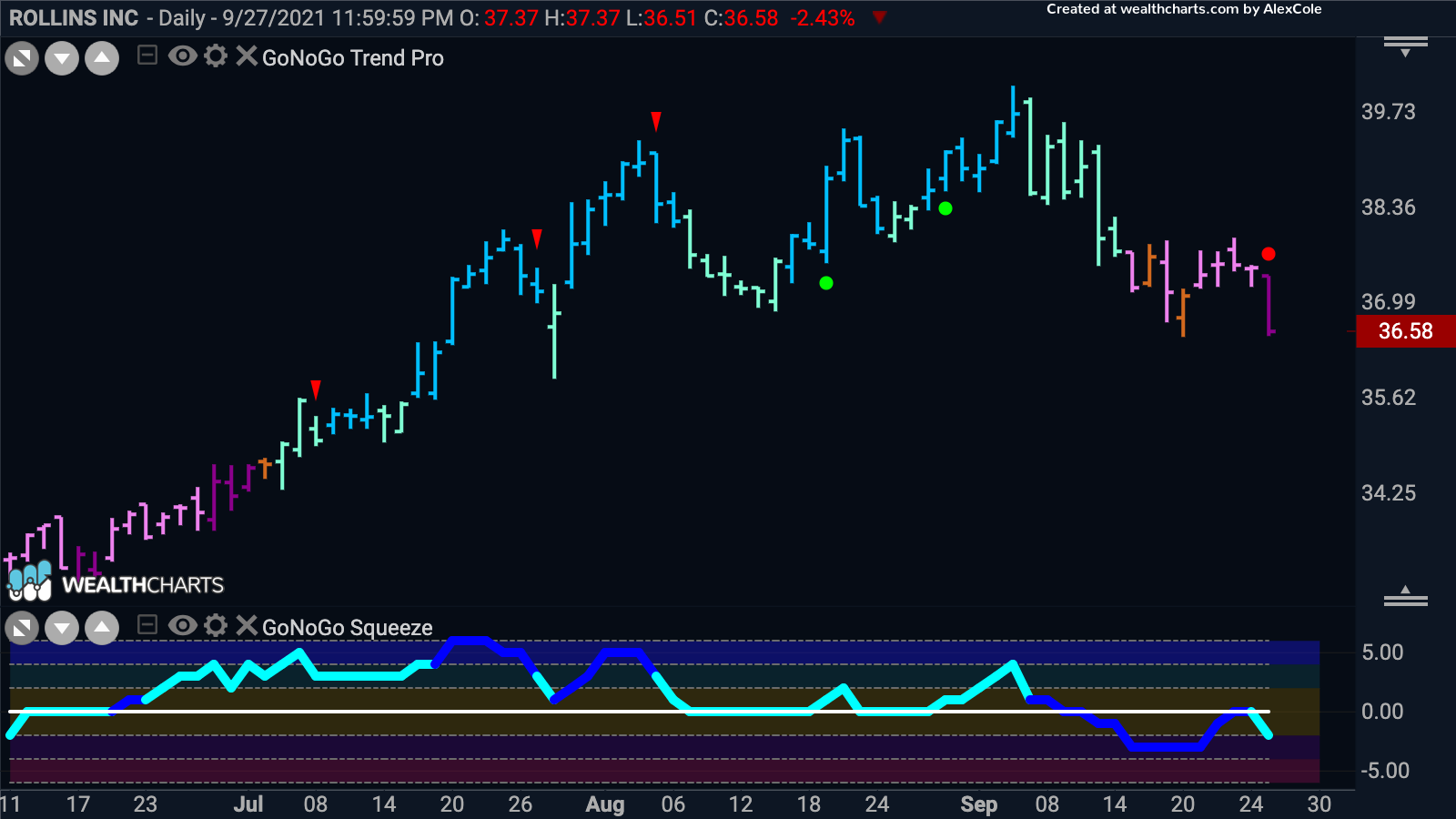Click the -2.43% change value
This screenshot has height=819, width=1456.
[823, 18]
